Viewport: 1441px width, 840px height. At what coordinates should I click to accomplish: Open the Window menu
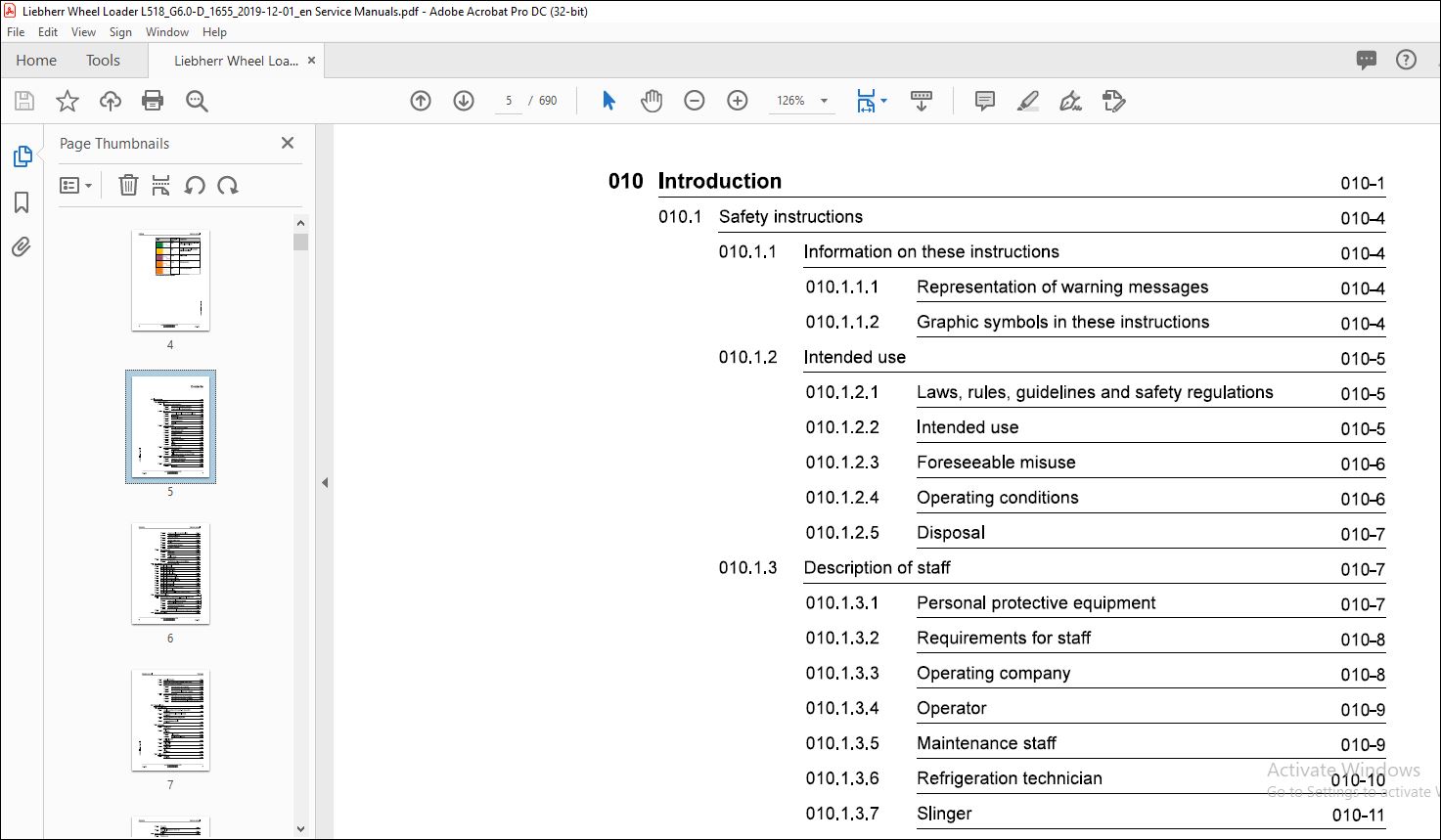(x=167, y=32)
